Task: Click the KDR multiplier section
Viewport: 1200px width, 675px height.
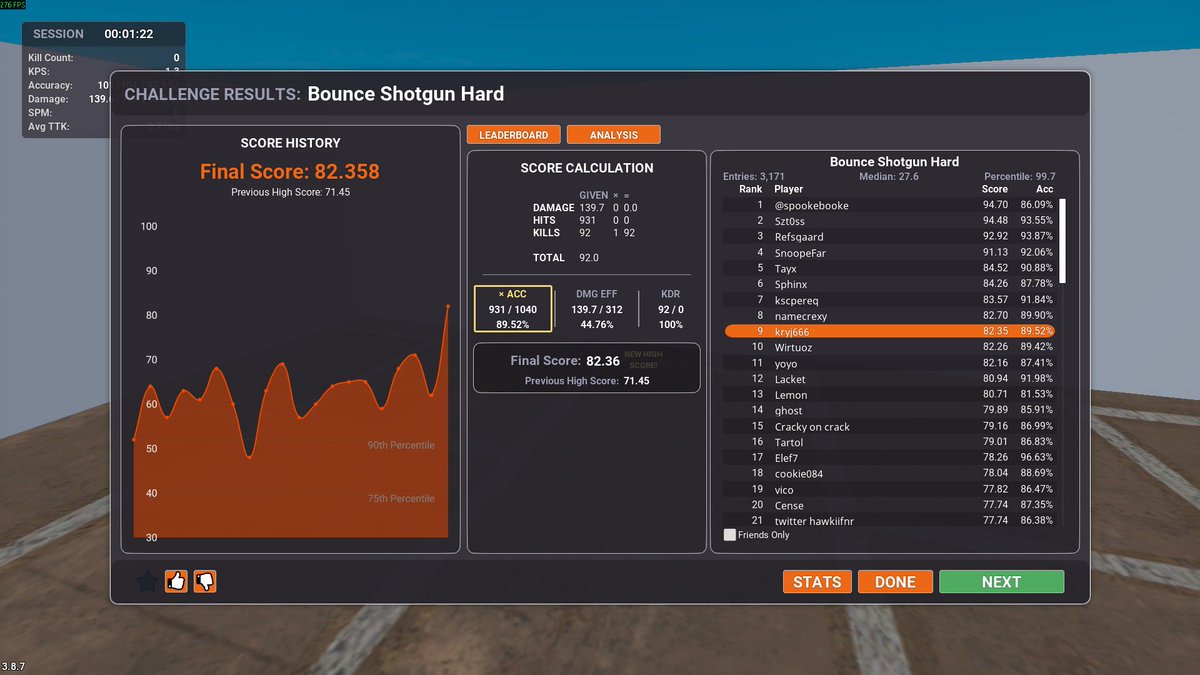Action: (671, 309)
